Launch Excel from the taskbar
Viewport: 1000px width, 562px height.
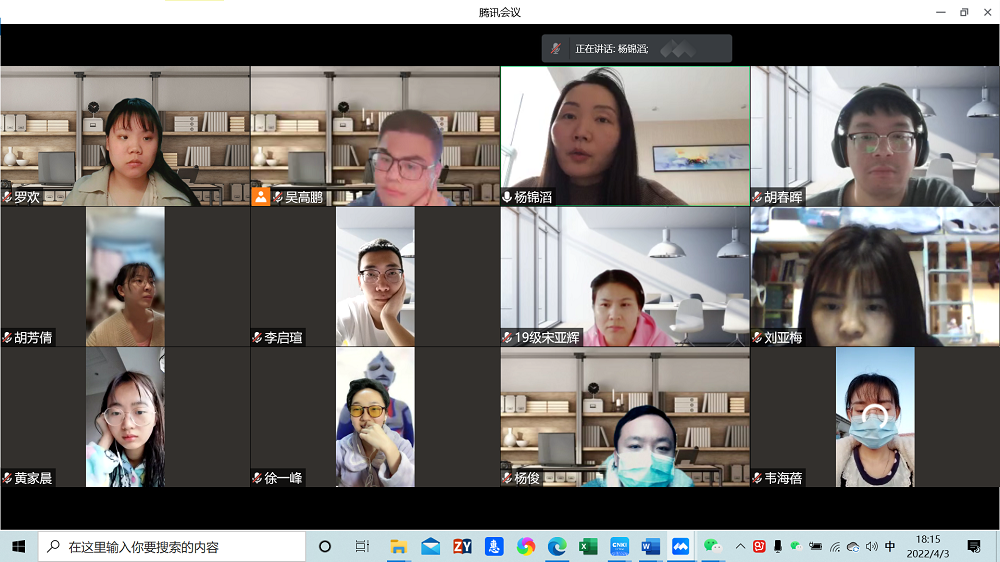[588, 546]
